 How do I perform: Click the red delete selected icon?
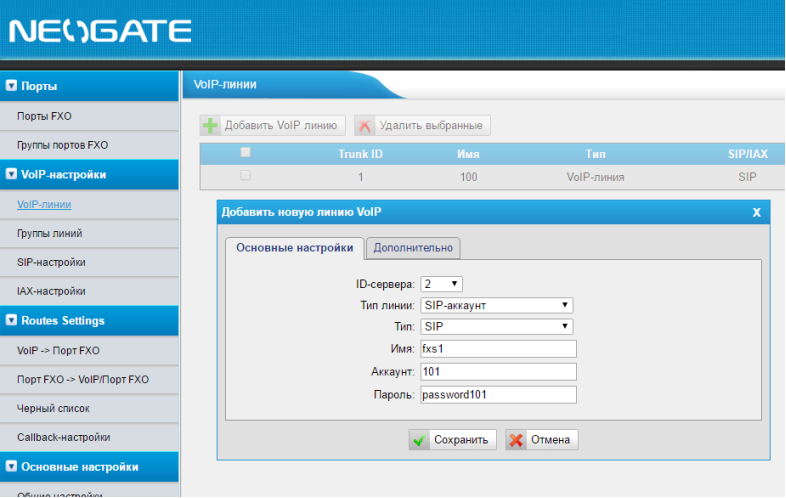pyautogui.click(x=365, y=126)
